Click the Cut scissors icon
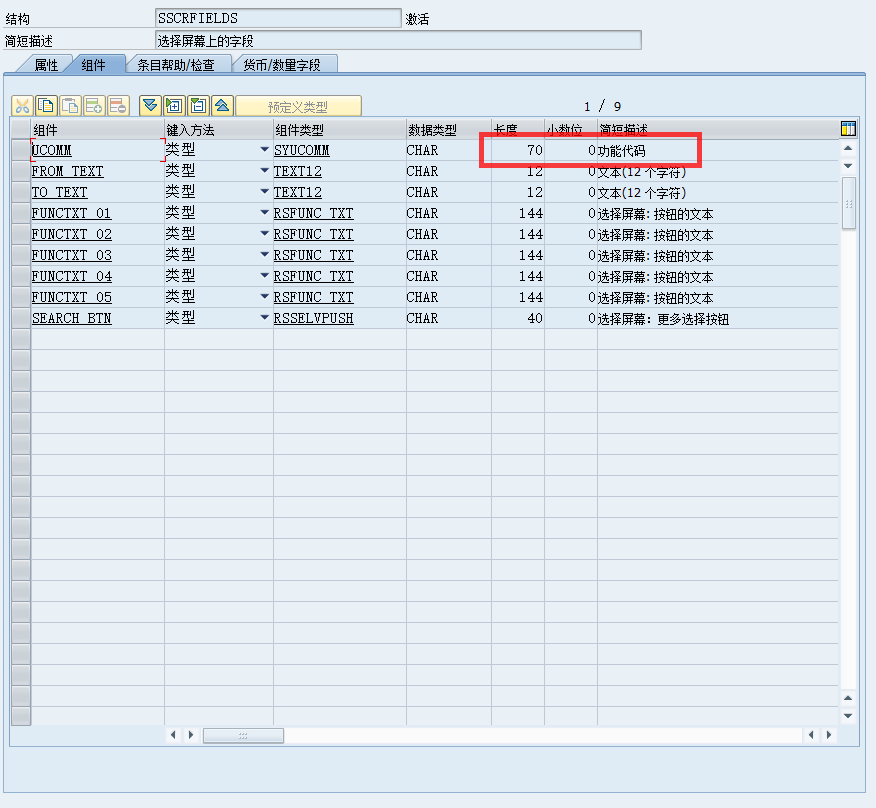Image resolution: width=876 pixels, height=808 pixels. [x=22, y=105]
